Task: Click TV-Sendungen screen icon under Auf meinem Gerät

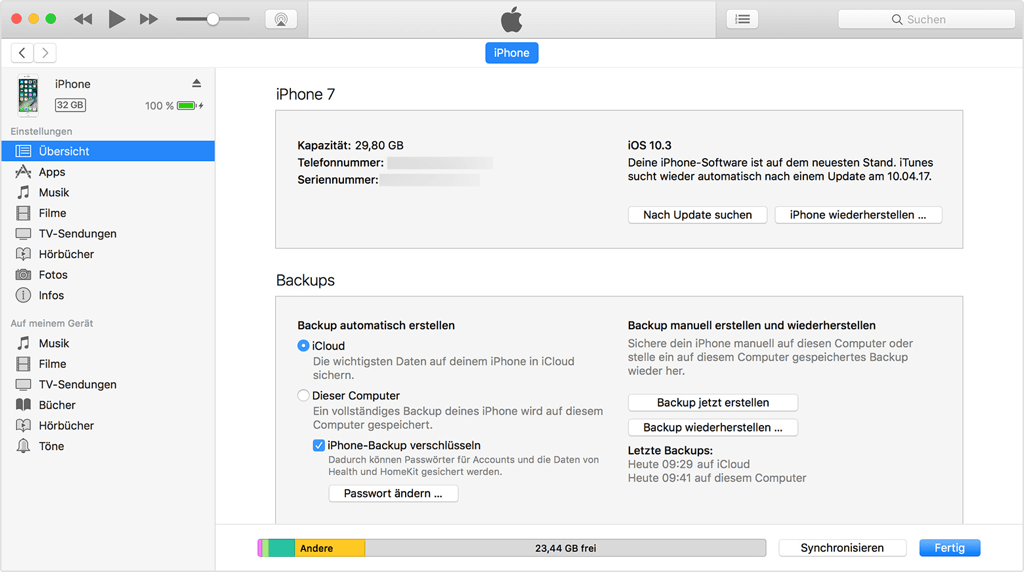Action: point(24,385)
